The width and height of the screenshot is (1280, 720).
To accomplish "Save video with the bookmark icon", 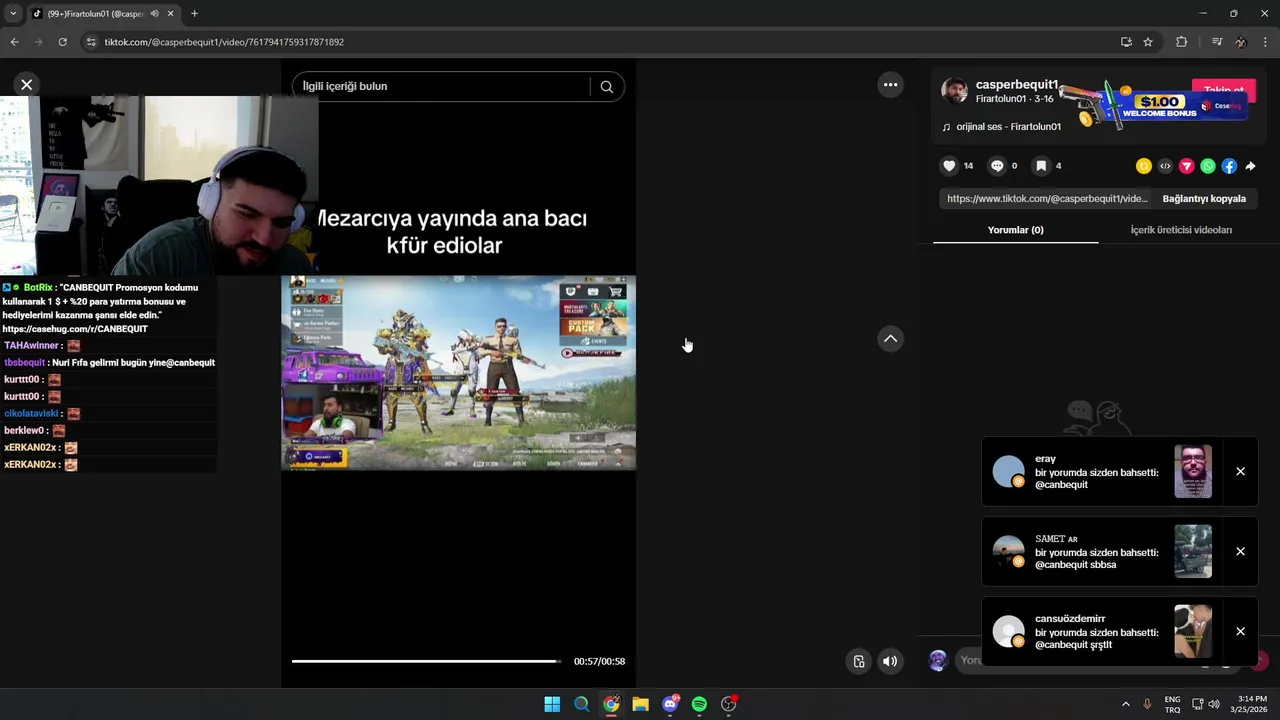I will pos(1041,166).
